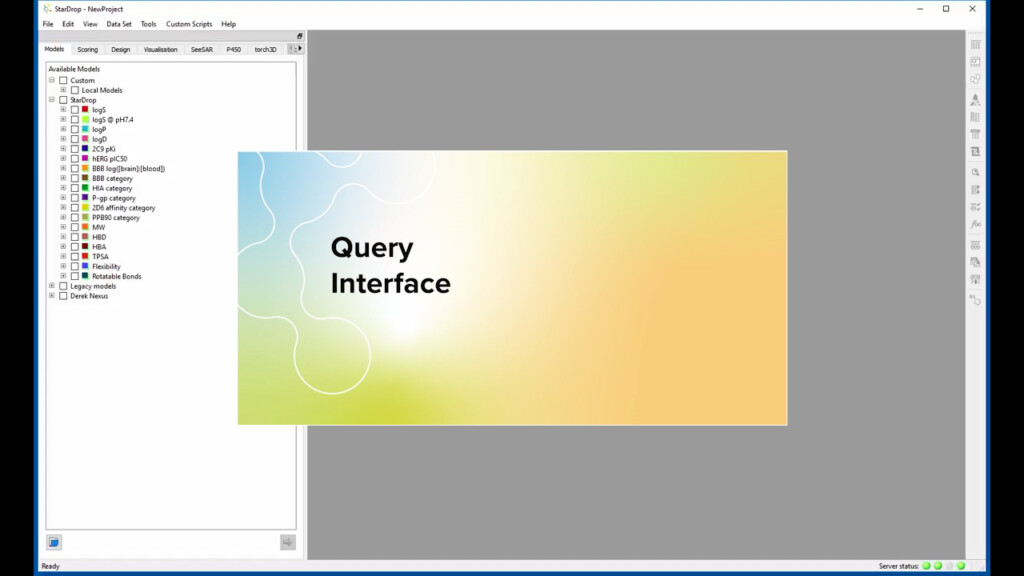Click the detach panel button above the tab bar
The height and width of the screenshot is (576, 1024).
pyautogui.click(x=298, y=35)
